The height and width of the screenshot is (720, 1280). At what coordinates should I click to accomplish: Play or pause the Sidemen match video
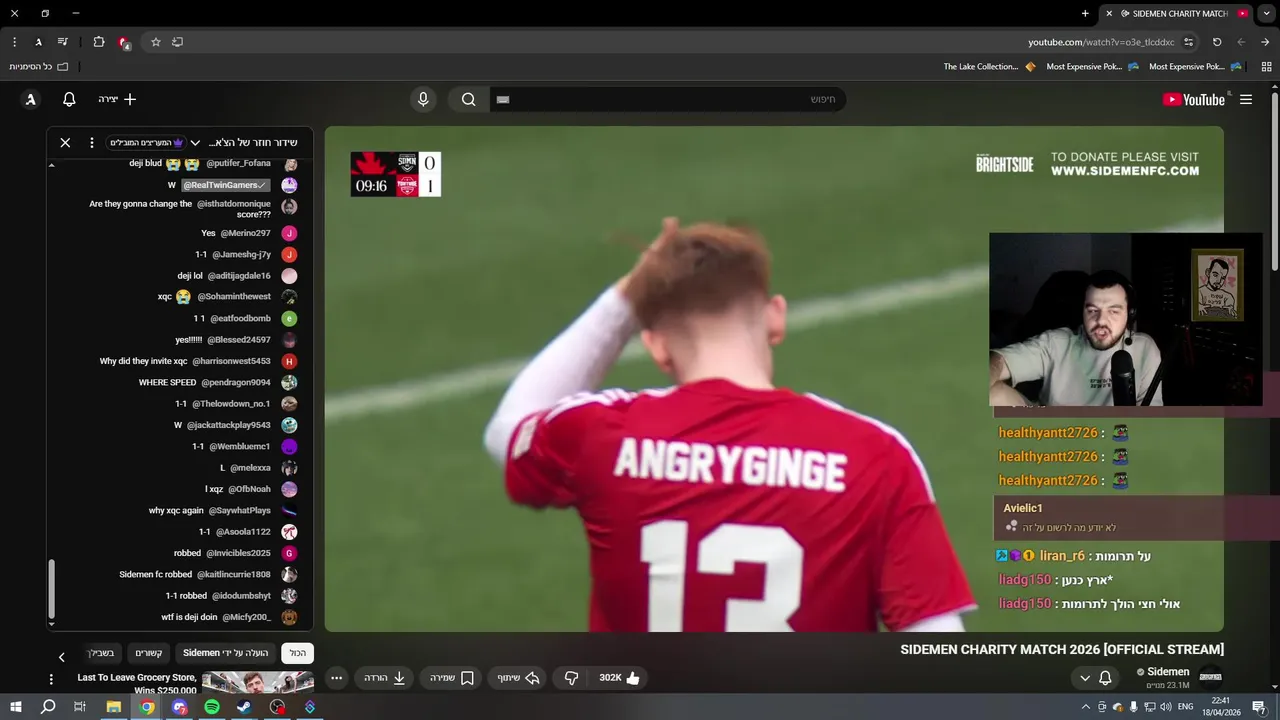pos(774,379)
